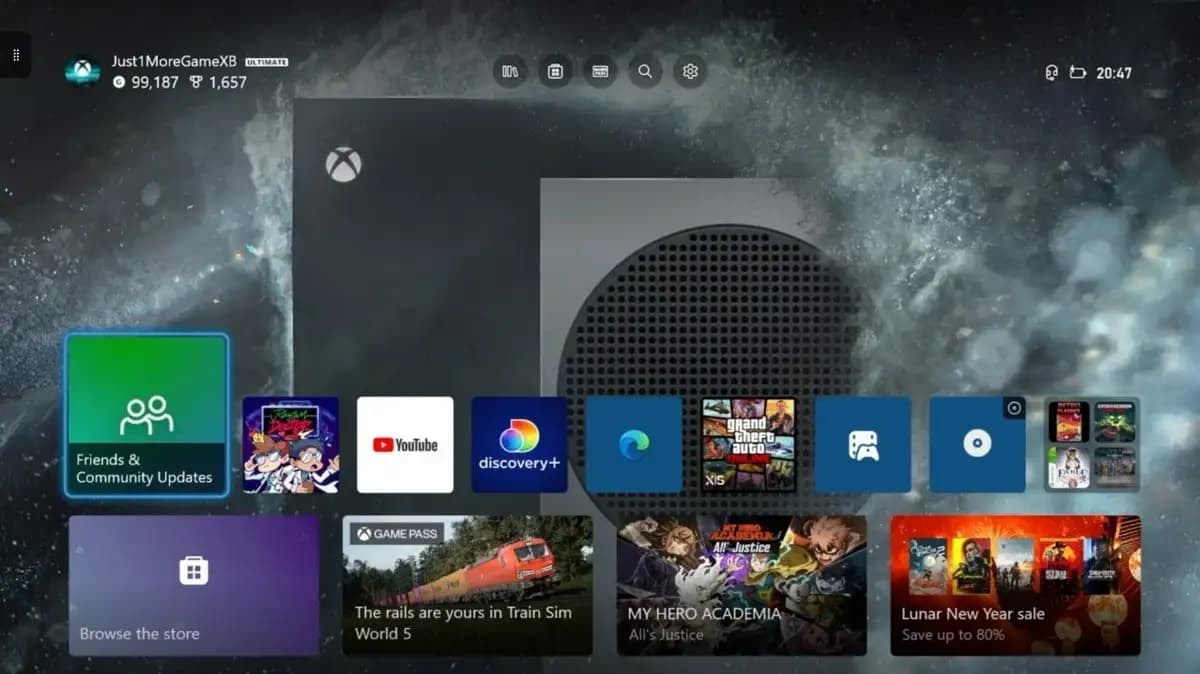Screen dimensions: 1200x674
Task: Open the Settings gear icon
Action: pyautogui.click(x=689, y=71)
